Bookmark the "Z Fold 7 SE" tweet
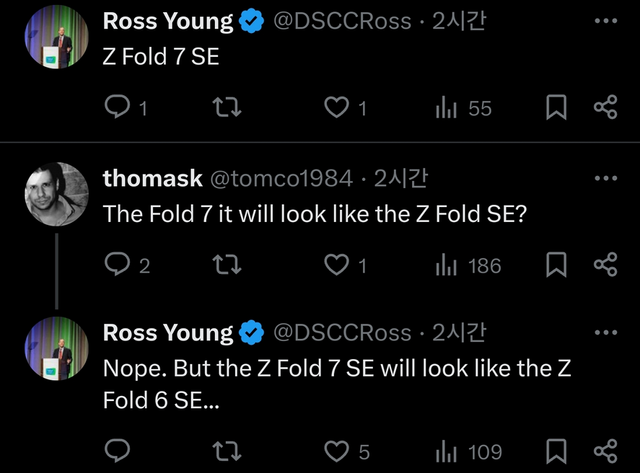This screenshot has height=473, width=640. click(x=556, y=108)
